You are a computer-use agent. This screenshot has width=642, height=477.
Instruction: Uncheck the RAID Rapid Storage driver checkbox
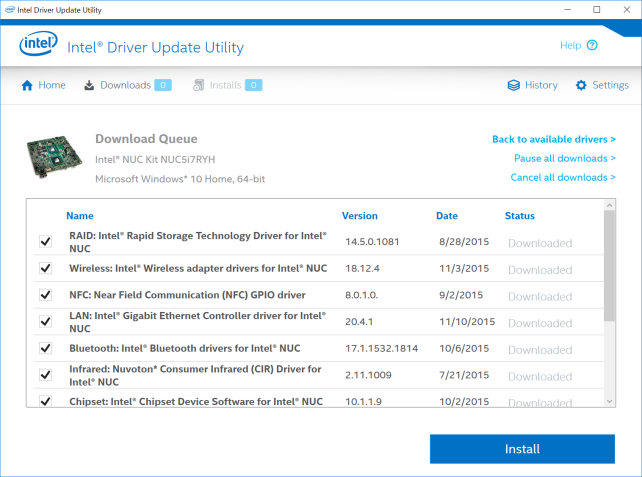coord(45,242)
